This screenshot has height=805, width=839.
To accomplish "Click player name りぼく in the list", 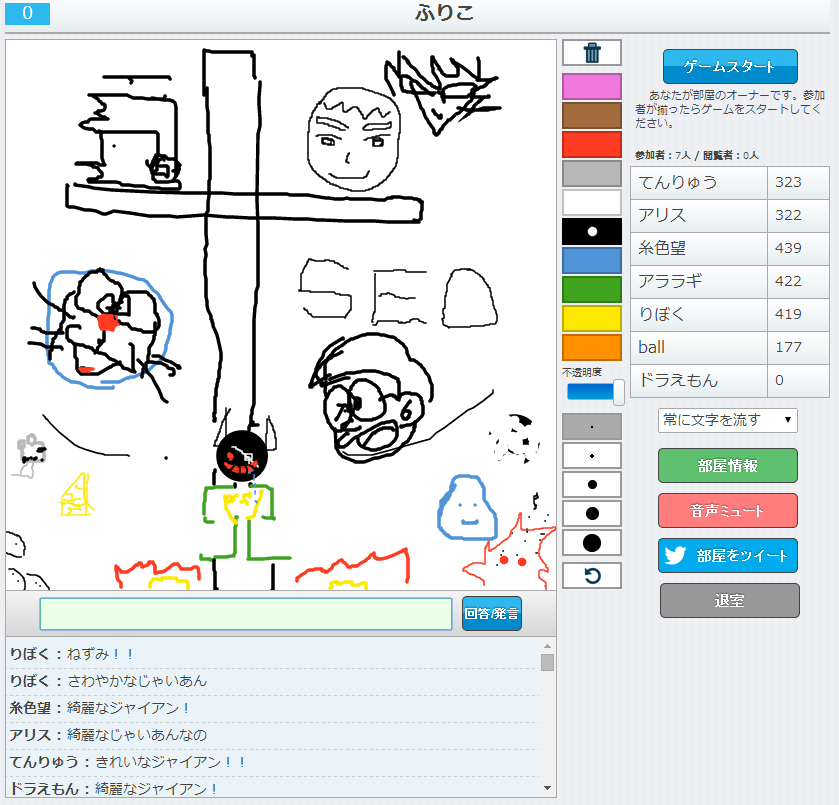I will coord(661,314).
